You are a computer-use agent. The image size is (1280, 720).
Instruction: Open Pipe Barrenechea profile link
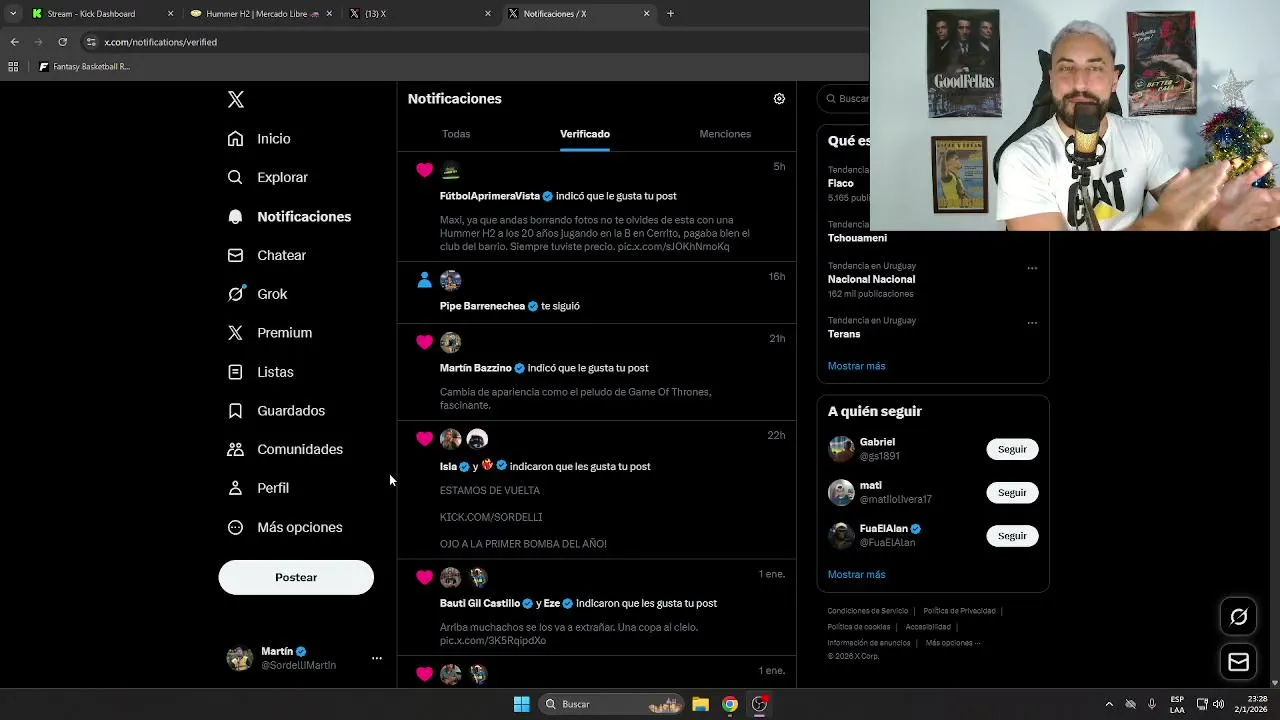coord(482,306)
